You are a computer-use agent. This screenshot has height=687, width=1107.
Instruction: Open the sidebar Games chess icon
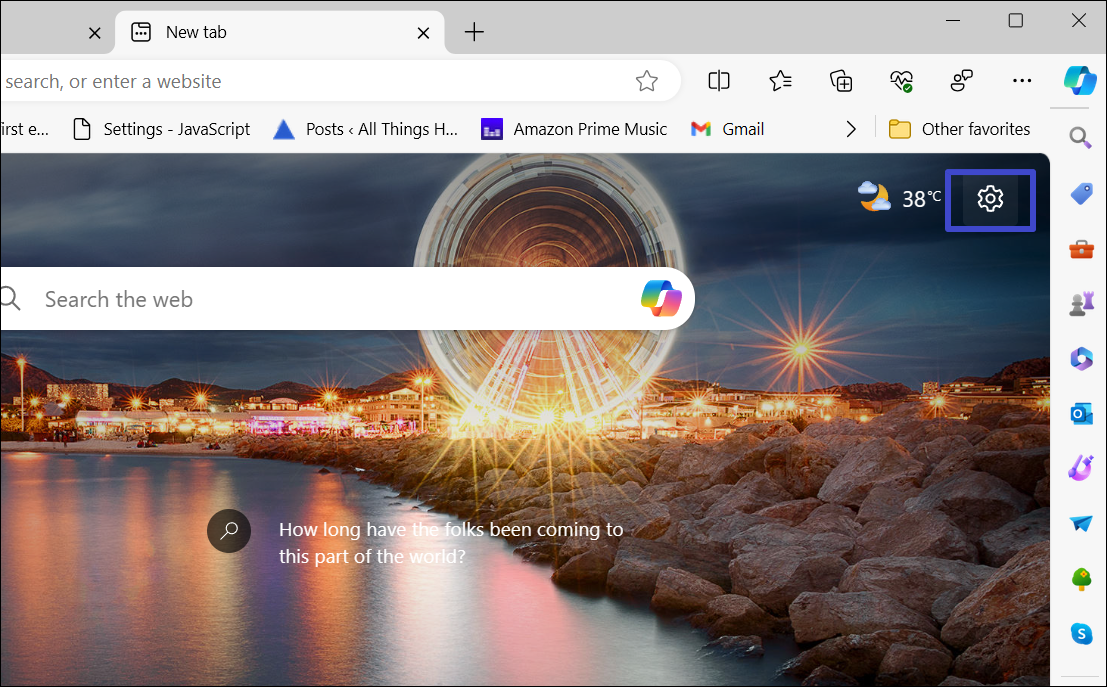(x=1081, y=304)
